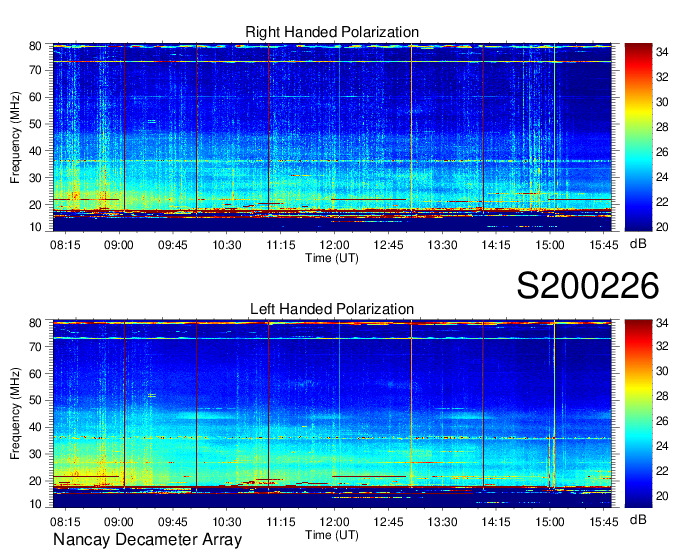
Task: Click the 50 MHz tick on the top plot
Action: click(35, 124)
